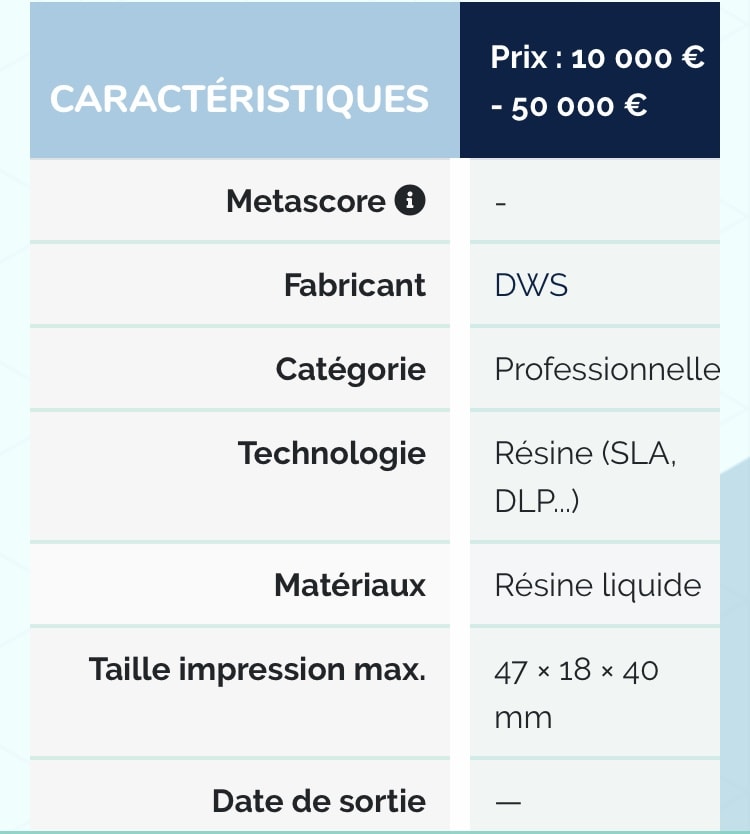Select the Date de sortie dash value
The width and height of the screenshot is (750, 834).
coord(508,802)
